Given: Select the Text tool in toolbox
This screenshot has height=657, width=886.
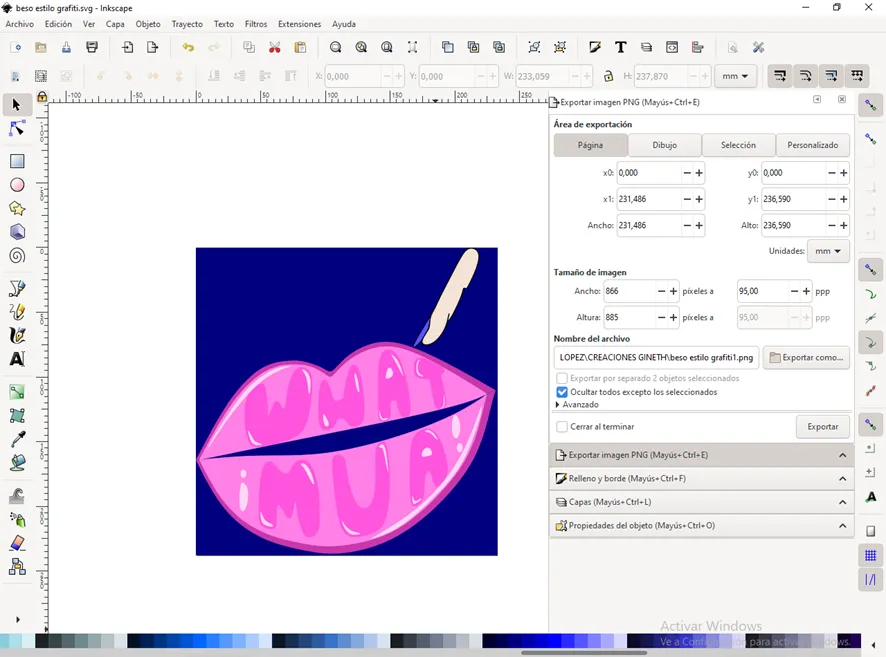Looking at the screenshot, I should pyautogui.click(x=17, y=359).
